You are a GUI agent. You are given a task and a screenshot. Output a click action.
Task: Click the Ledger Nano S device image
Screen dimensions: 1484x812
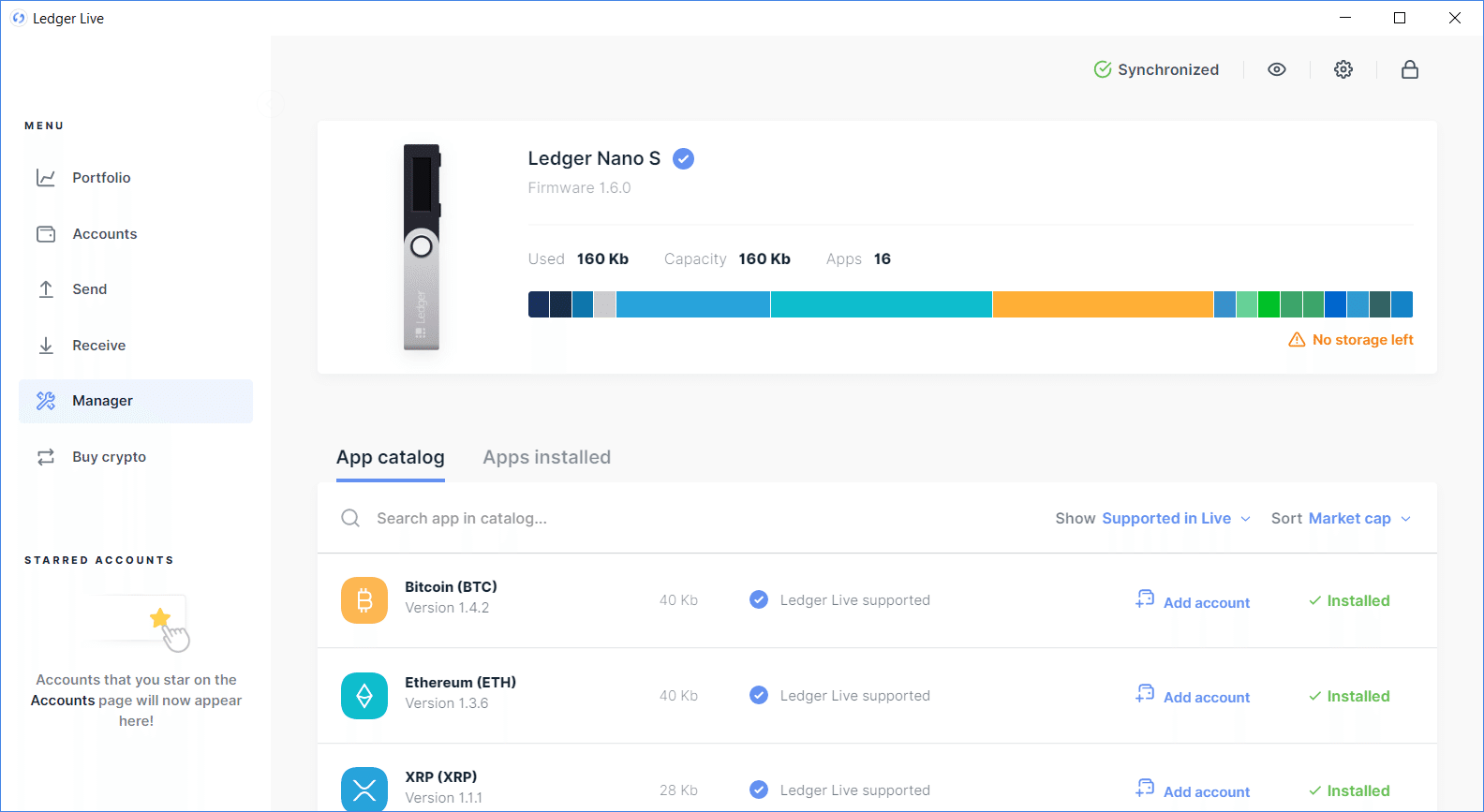[422, 247]
